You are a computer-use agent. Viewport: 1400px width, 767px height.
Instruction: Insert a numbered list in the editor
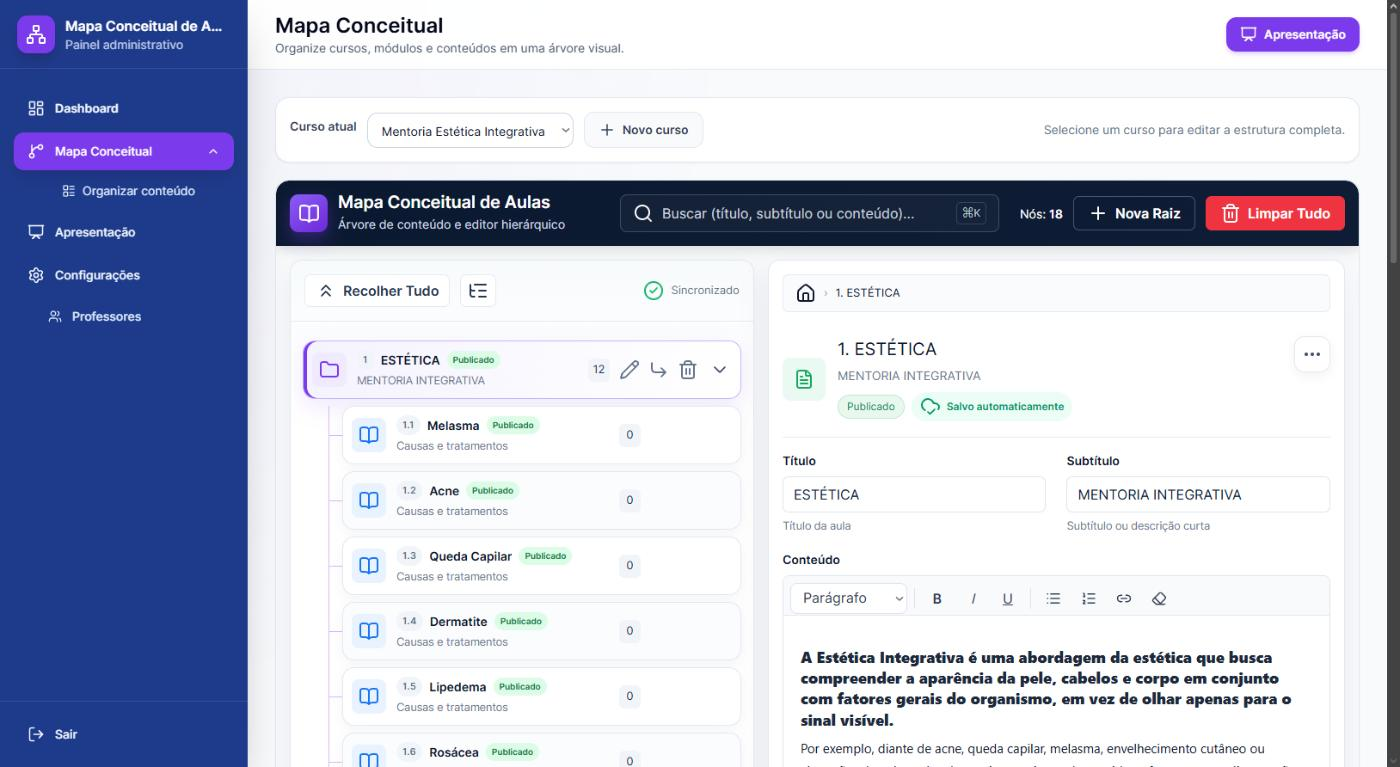pyautogui.click(x=1089, y=599)
